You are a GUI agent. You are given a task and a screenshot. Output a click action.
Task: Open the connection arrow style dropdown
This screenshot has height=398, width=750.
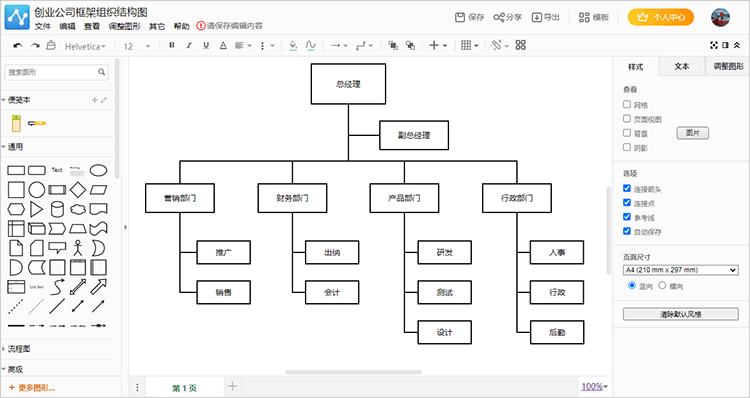(338, 45)
